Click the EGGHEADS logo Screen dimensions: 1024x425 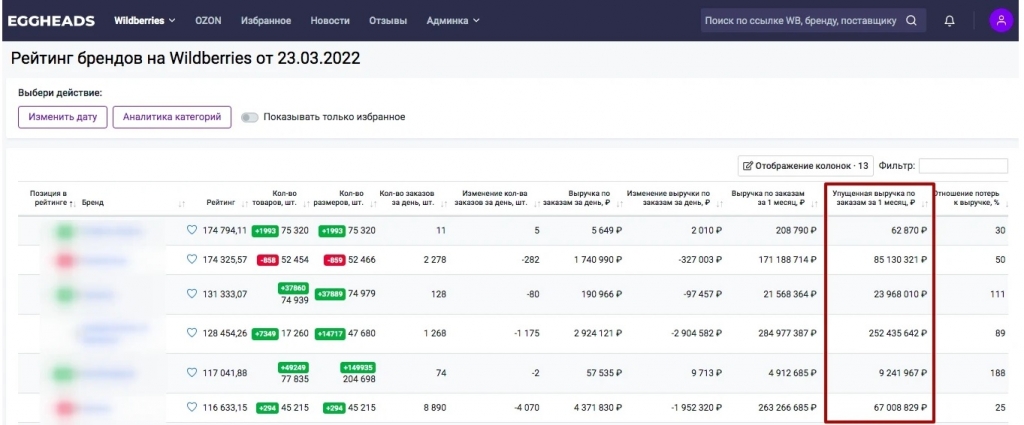pyautogui.click(x=51, y=21)
